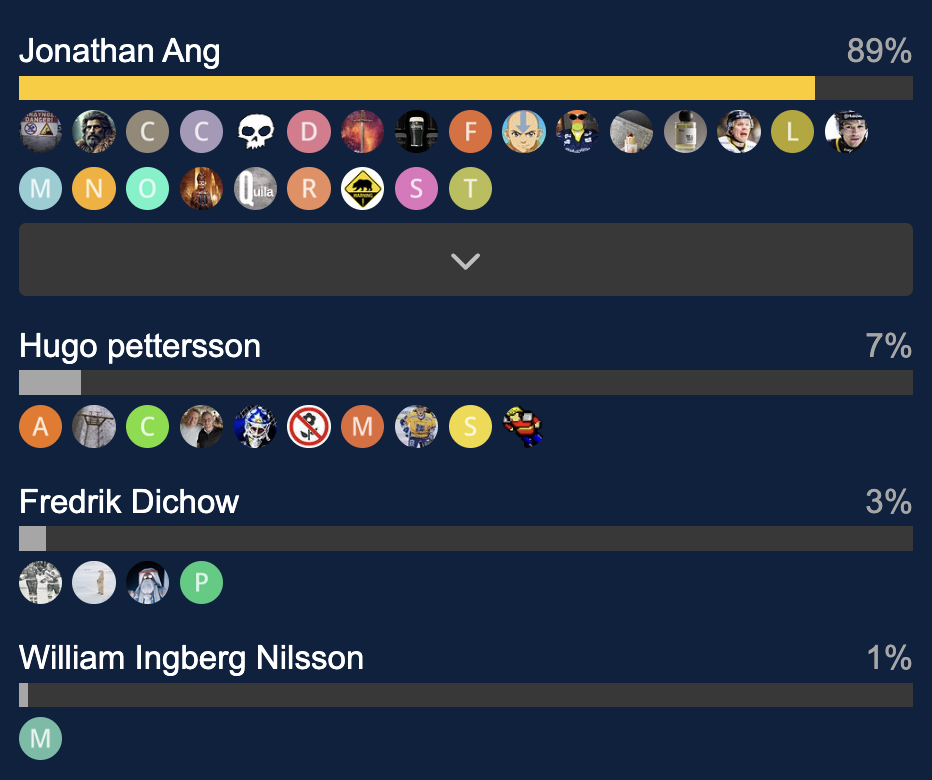Click the pixel-art flying character avatar
Image resolution: width=932 pixels, height=780 pixels.
[x=525, y=427]
